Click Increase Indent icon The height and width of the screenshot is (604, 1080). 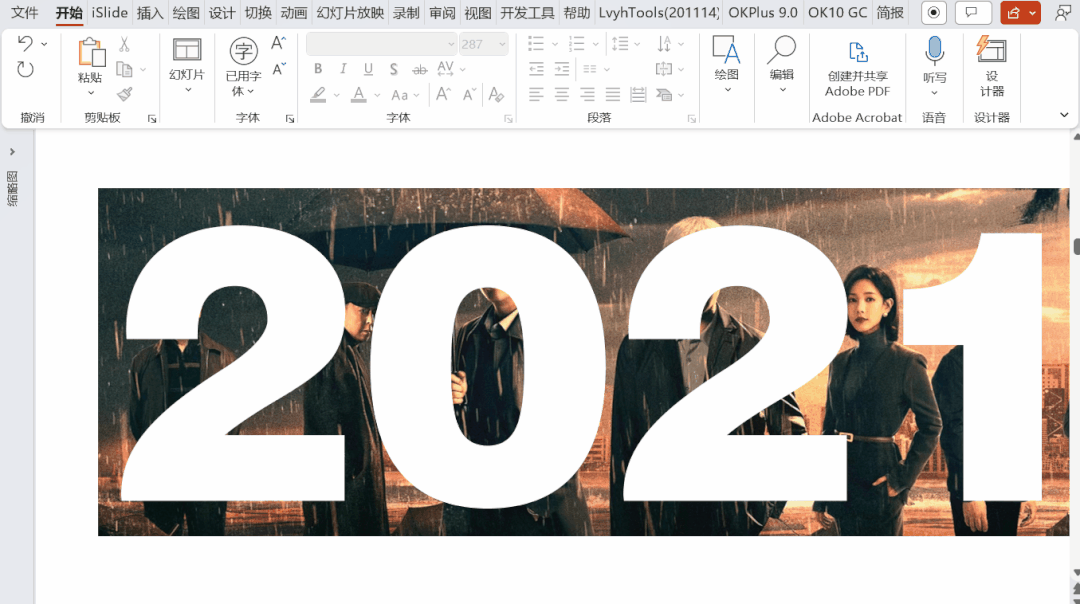click(561, 69)
